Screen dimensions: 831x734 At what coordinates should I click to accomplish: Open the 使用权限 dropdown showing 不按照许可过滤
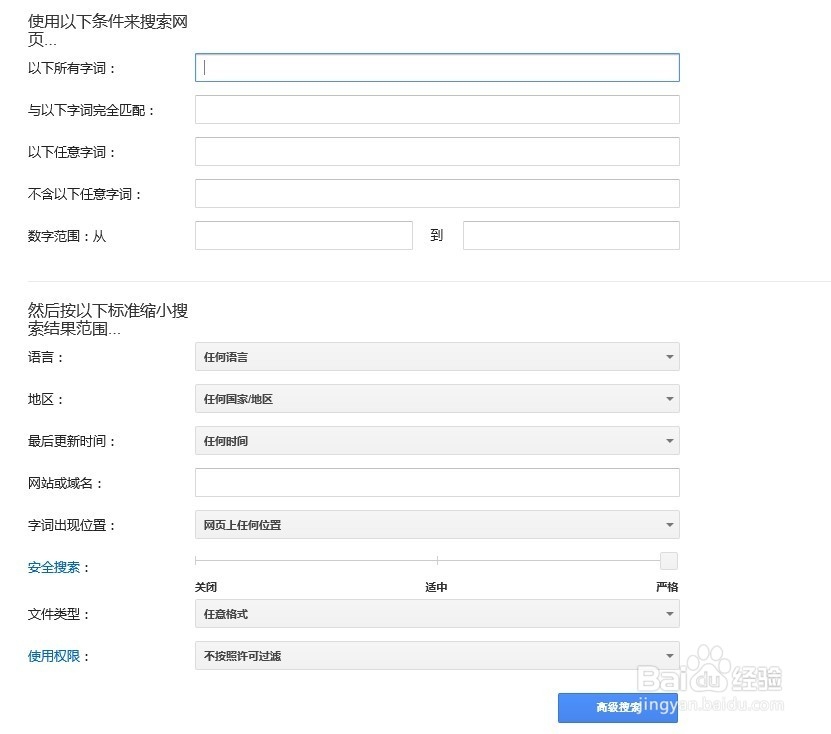436,656
